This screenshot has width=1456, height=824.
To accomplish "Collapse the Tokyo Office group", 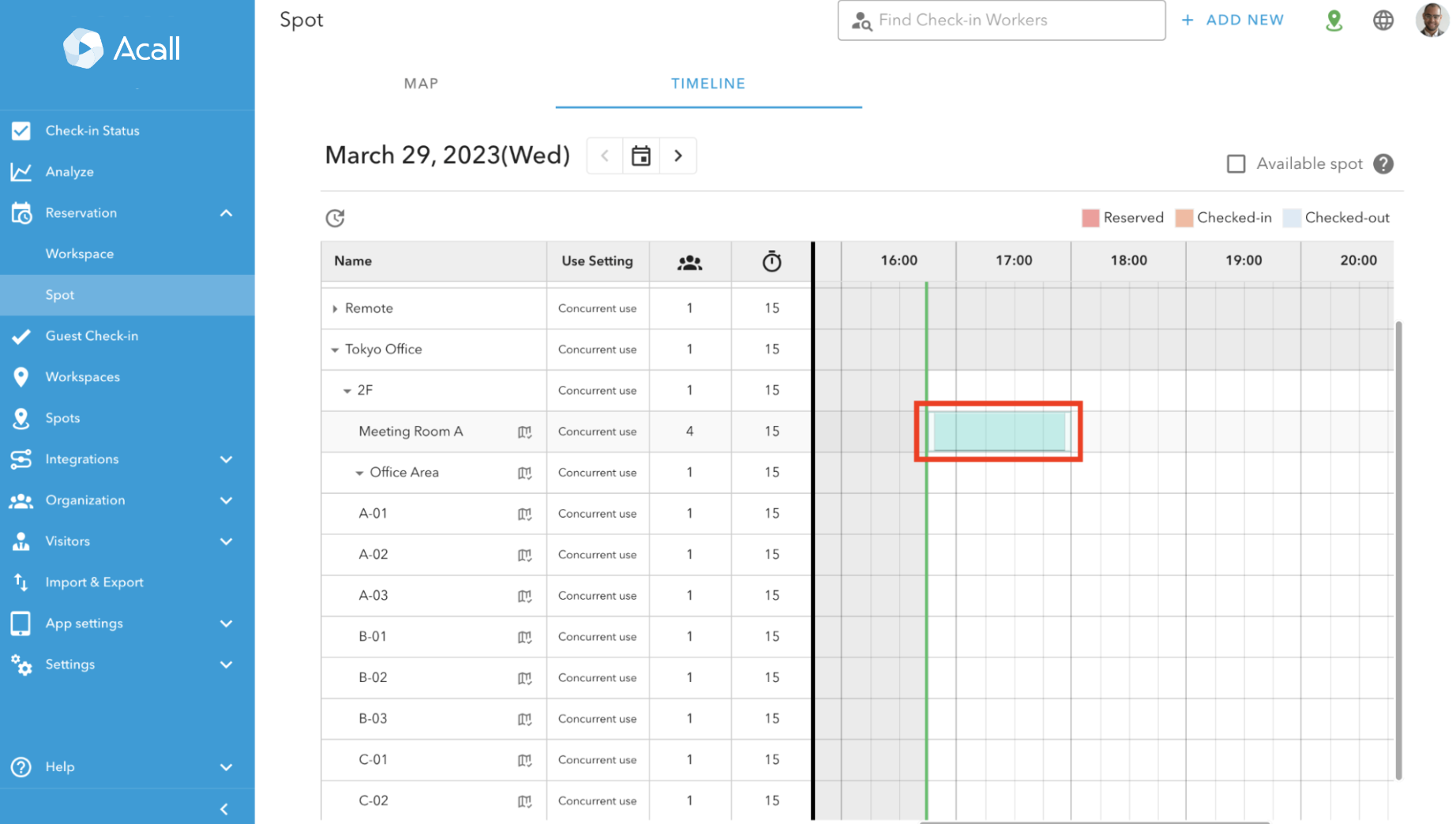I will point(335,350).
